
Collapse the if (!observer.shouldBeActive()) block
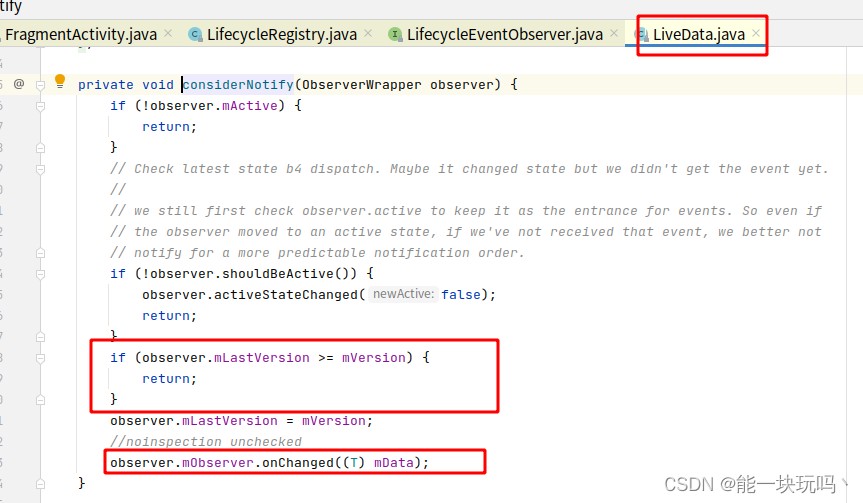click(x=40, y=274)
